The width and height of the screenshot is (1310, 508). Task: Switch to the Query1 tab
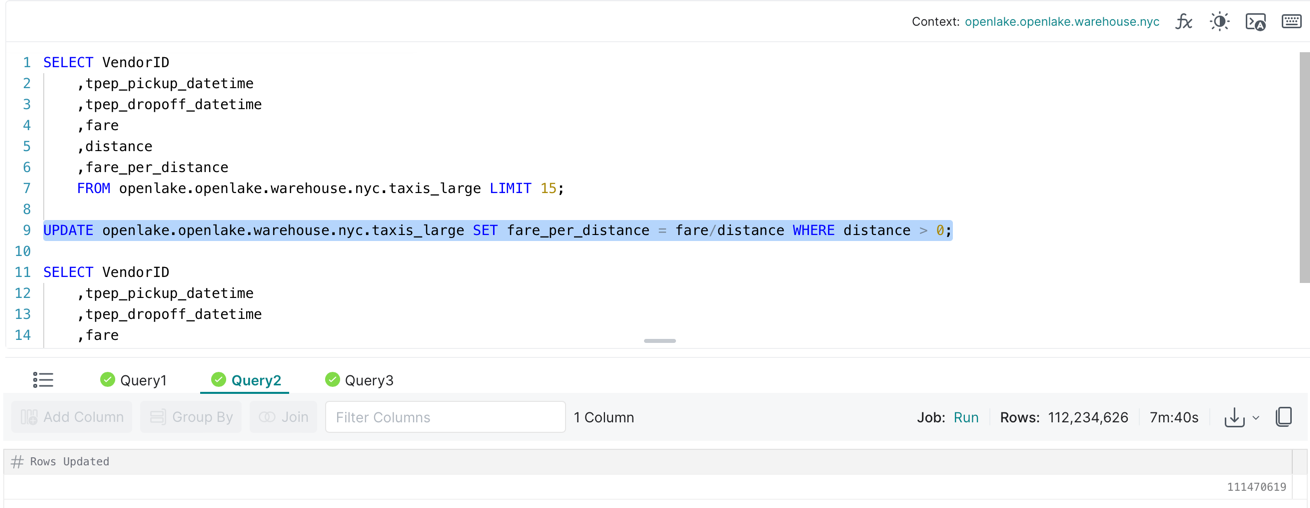coord(134,380)
